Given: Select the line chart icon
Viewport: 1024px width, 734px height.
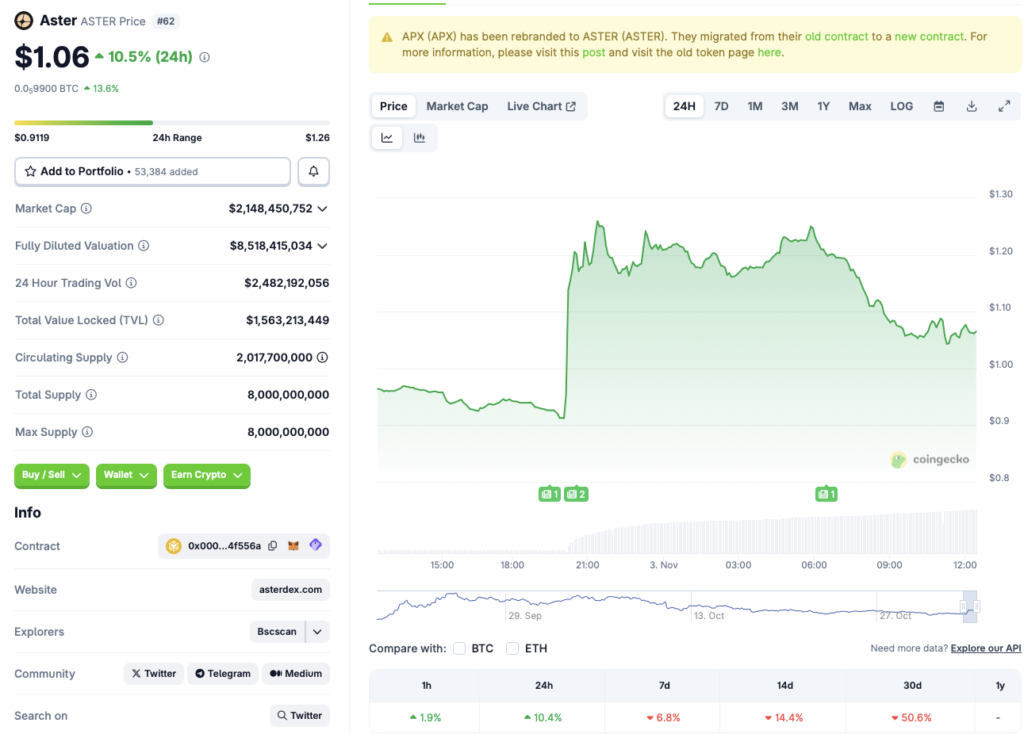Looking at the screenshot, I should coord(387,137).
